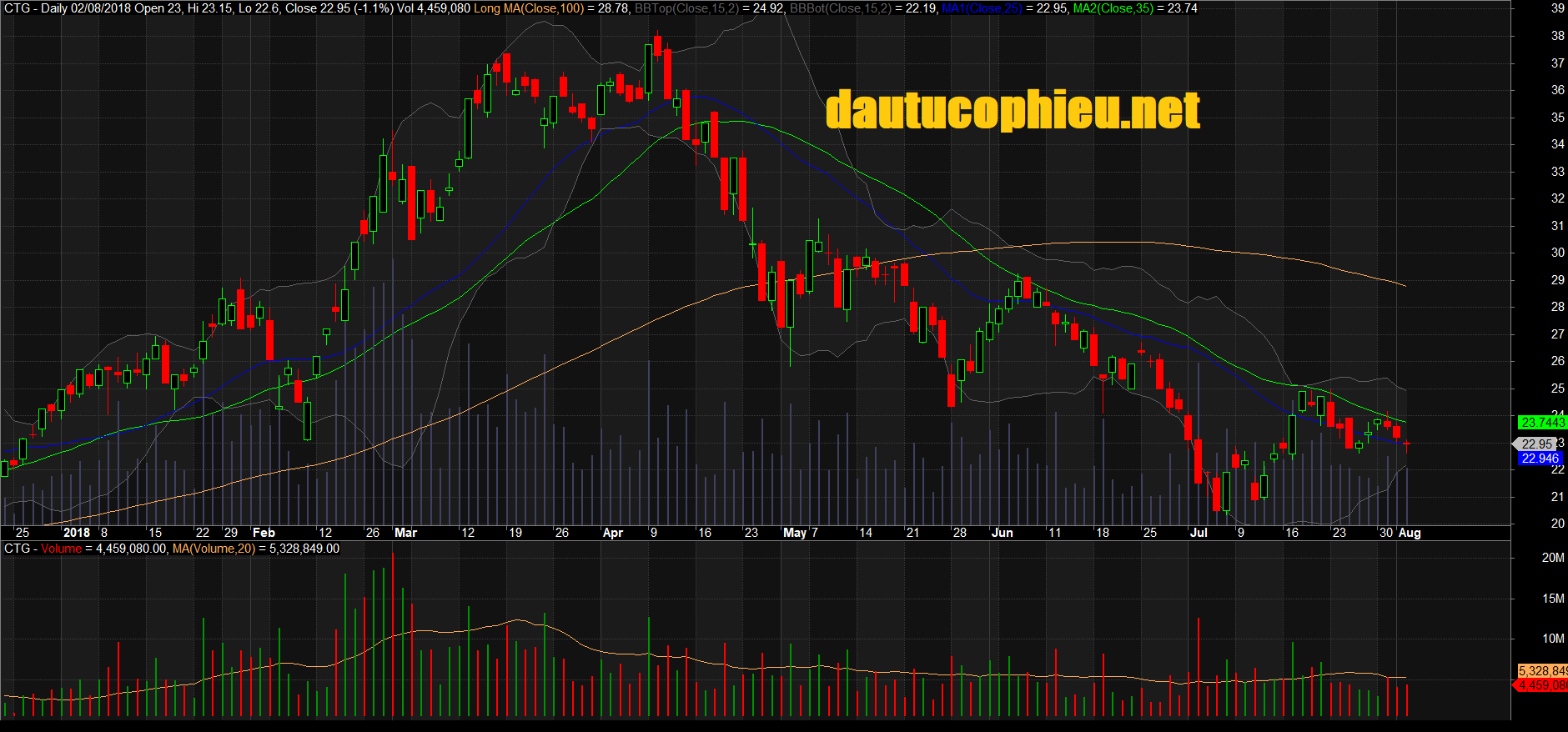Click the 2018 year label on time axis

coord(76,533)
